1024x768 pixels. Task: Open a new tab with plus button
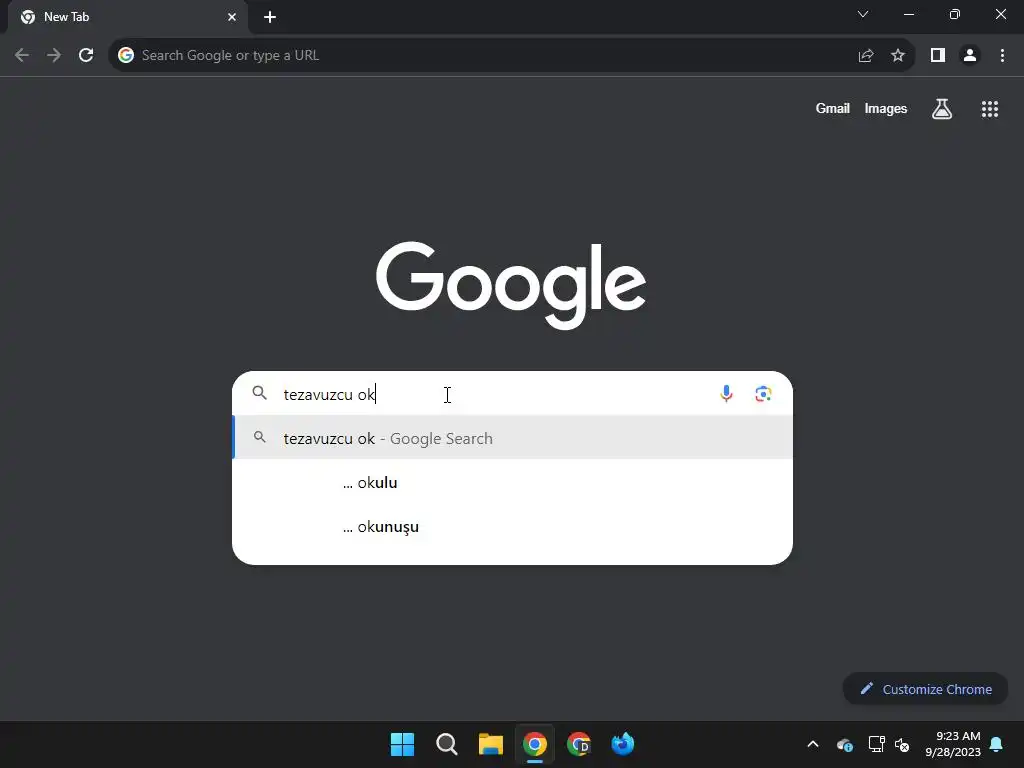click(270, 17)
